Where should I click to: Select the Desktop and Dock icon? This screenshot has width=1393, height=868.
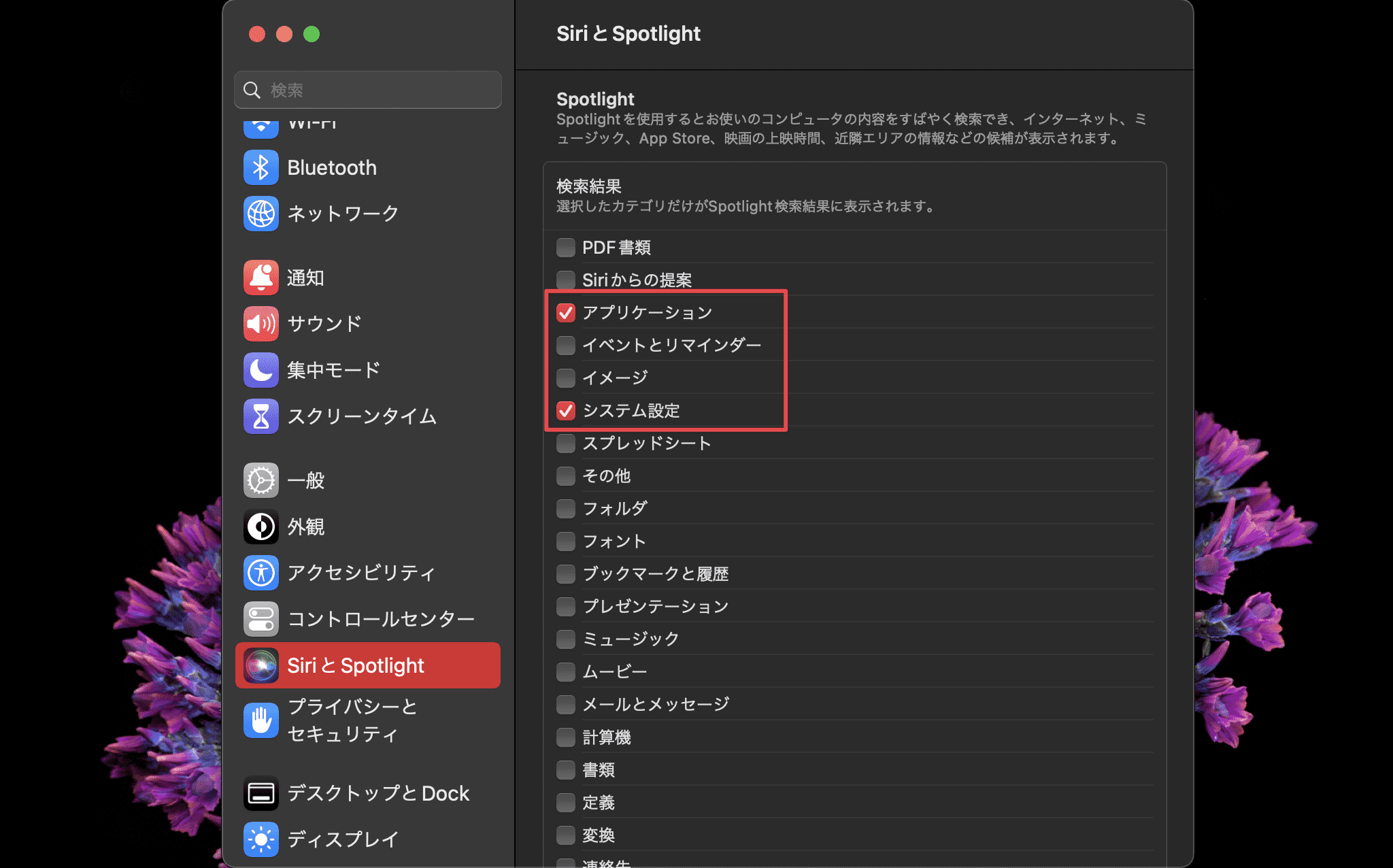click(261, 793)
